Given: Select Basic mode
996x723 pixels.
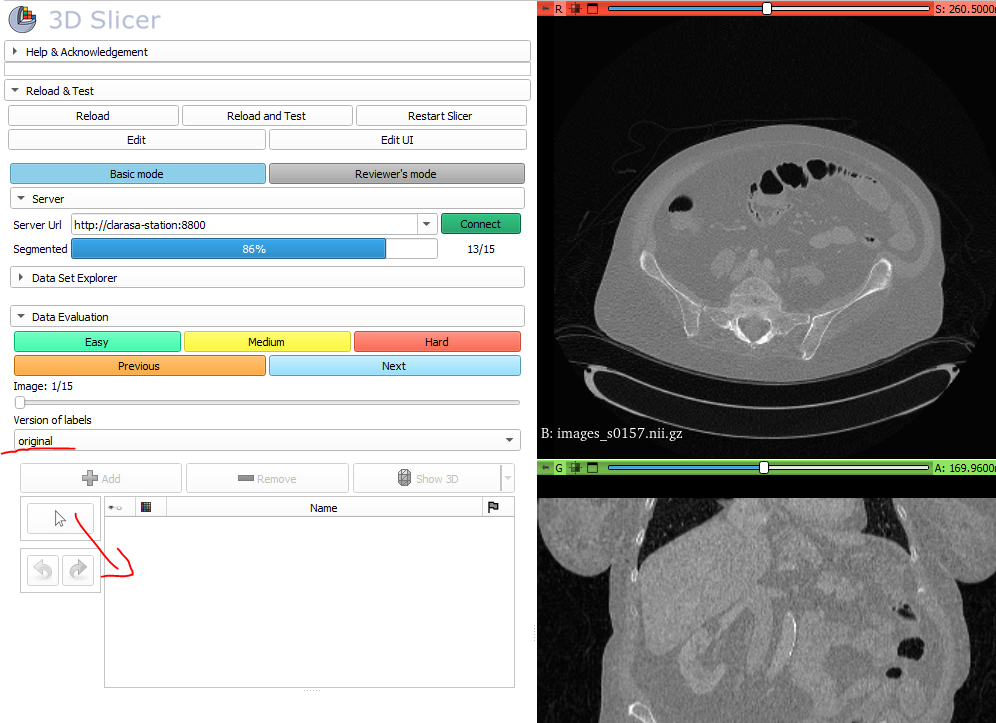Looking at the screenshot, I should (x=137, y=173).
